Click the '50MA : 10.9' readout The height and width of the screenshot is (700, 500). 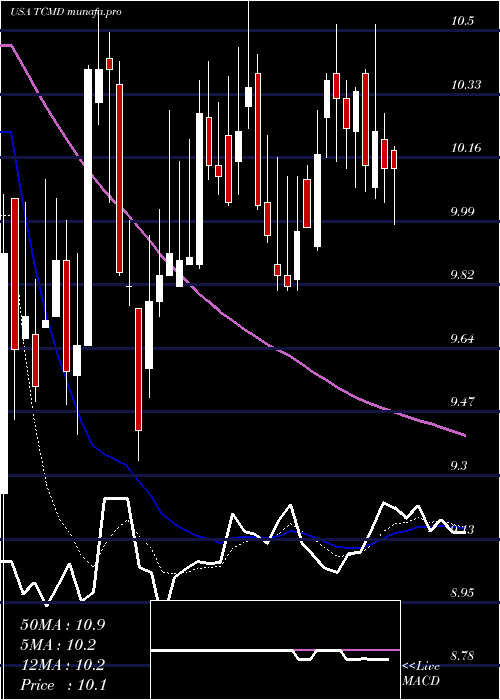click(63, 625)
